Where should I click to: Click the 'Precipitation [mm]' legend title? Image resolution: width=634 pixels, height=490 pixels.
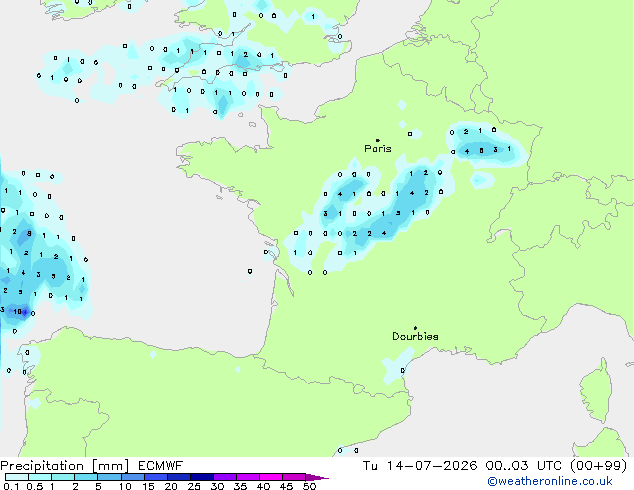point(64,466)
